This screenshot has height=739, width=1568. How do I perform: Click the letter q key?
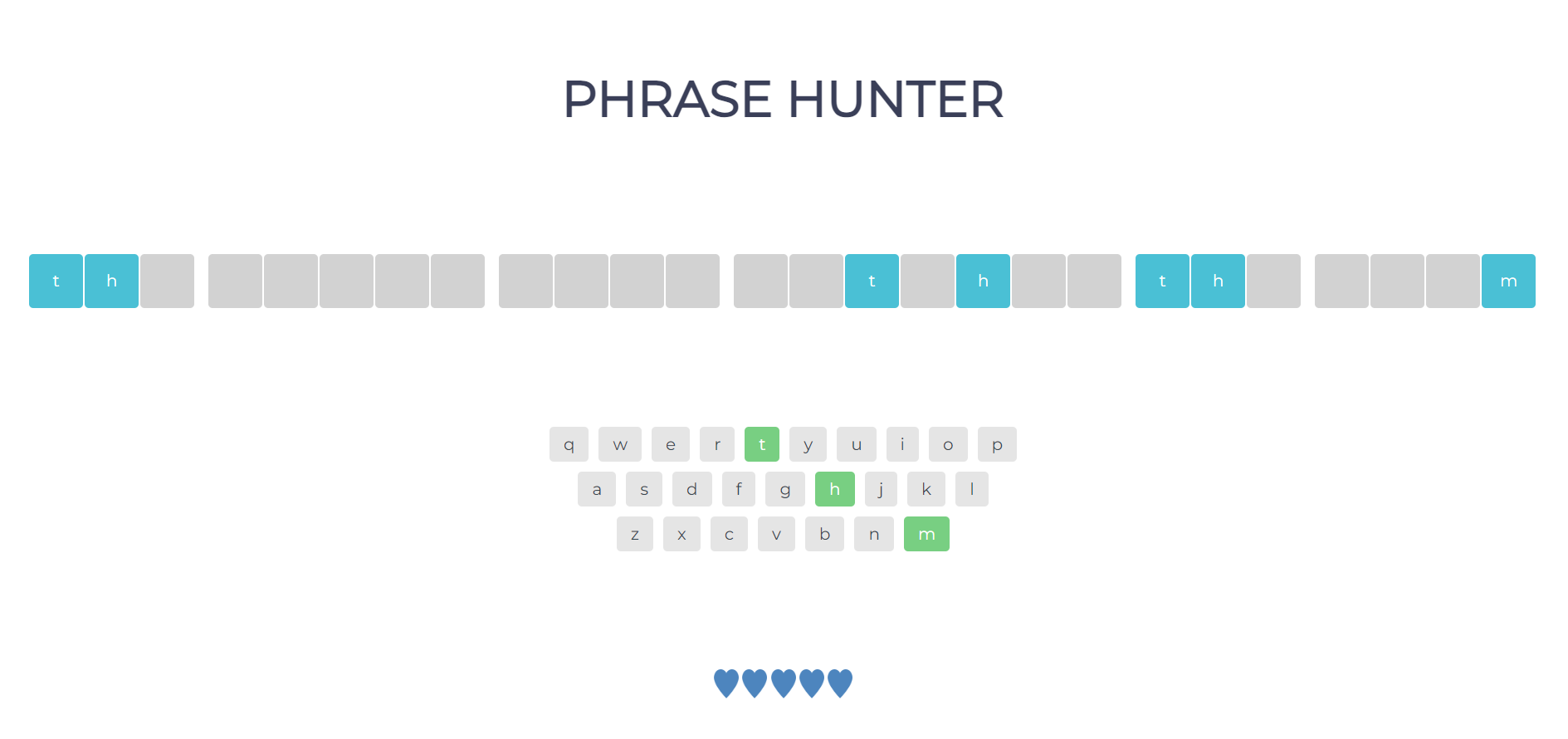point(569,444)
